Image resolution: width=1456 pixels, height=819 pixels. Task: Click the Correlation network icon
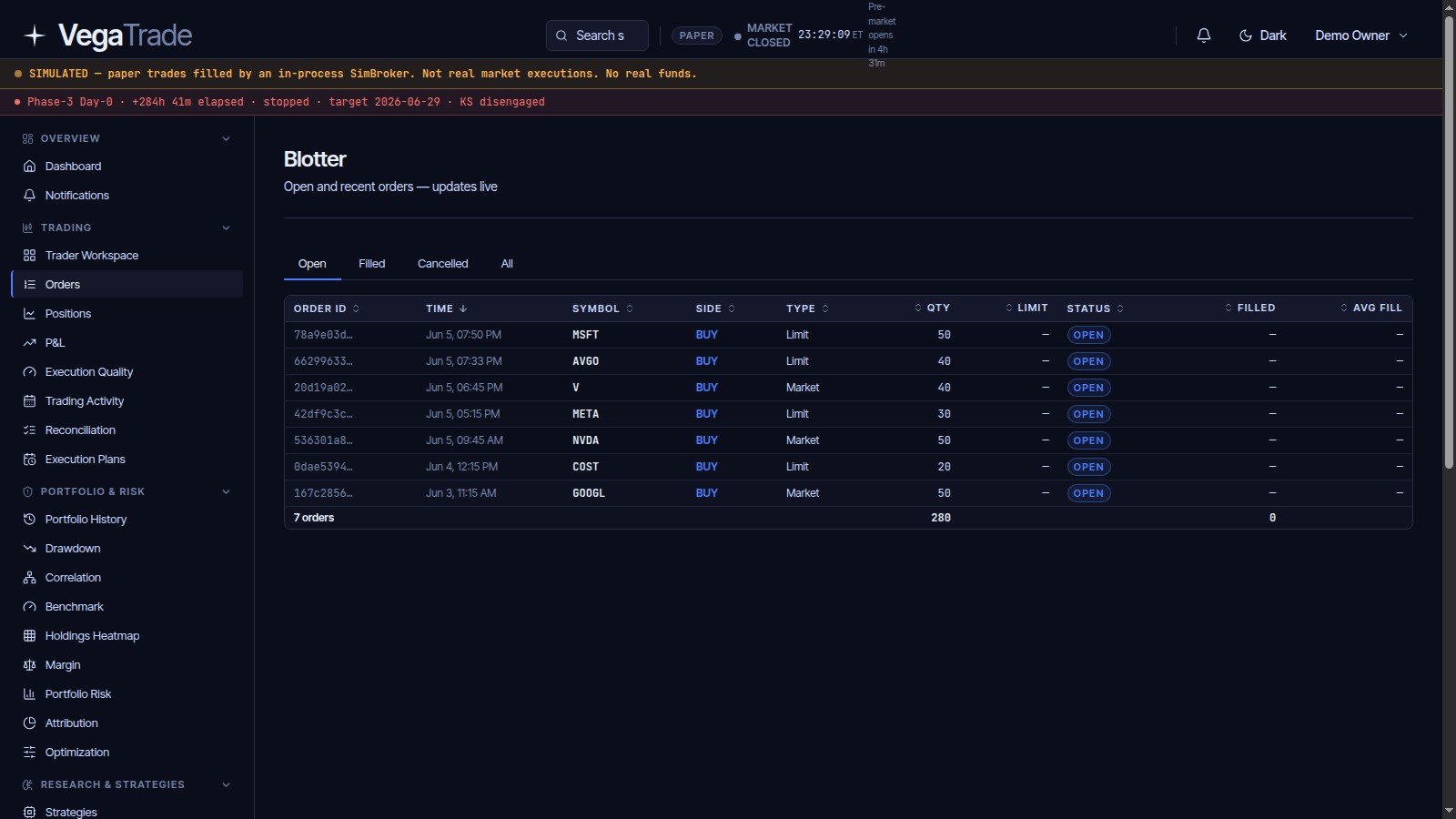[x=29, y=578]
